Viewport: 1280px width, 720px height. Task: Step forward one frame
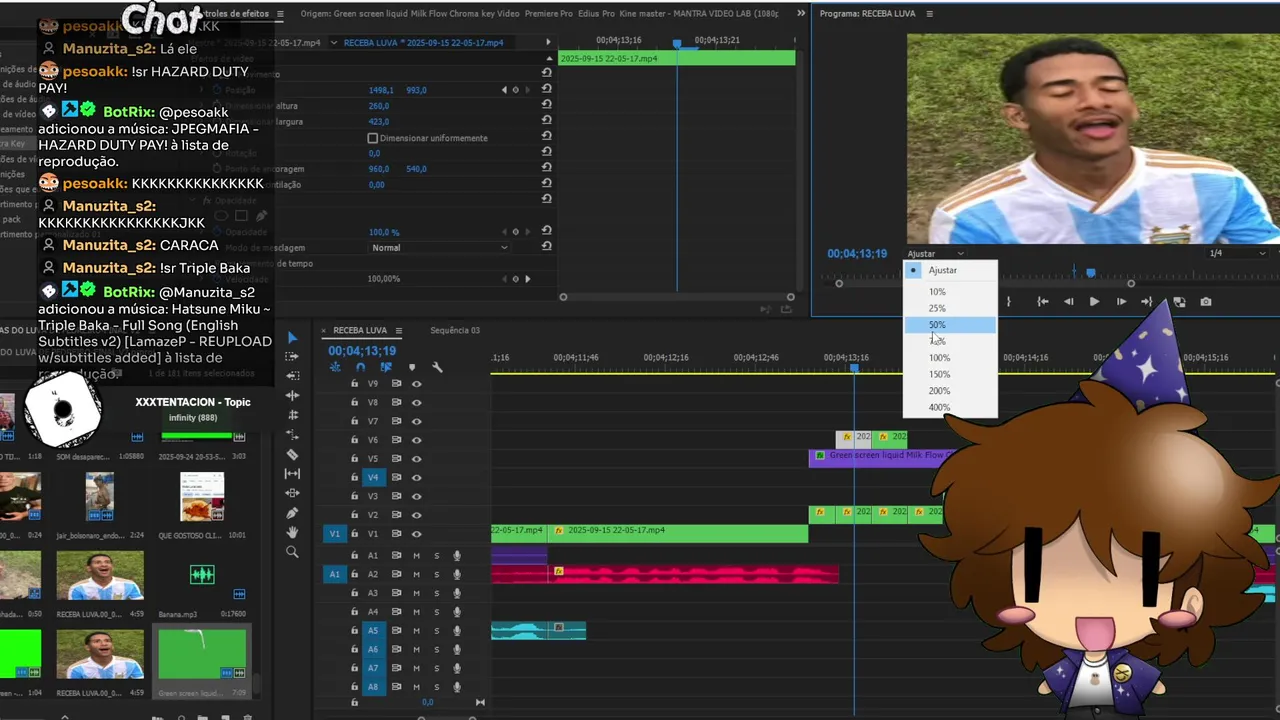pos(1121,301)
